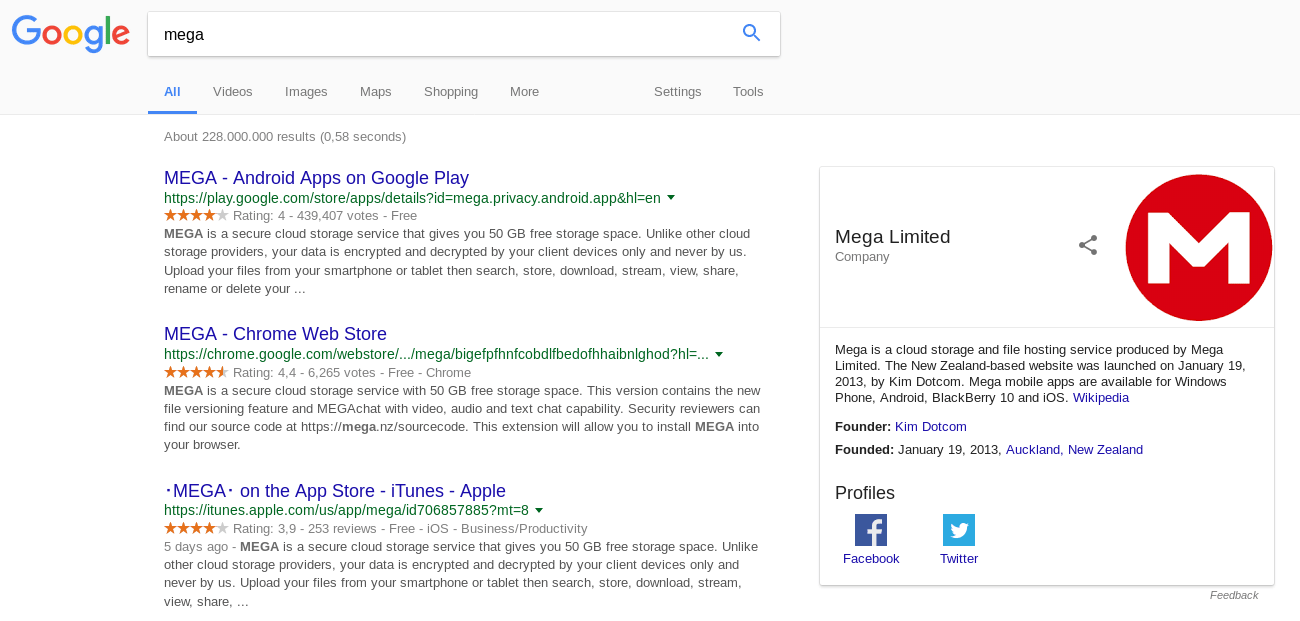Expand dropdown arrow beside play.google.com URL
This screenshot has height=621, width=1300.
671,198
